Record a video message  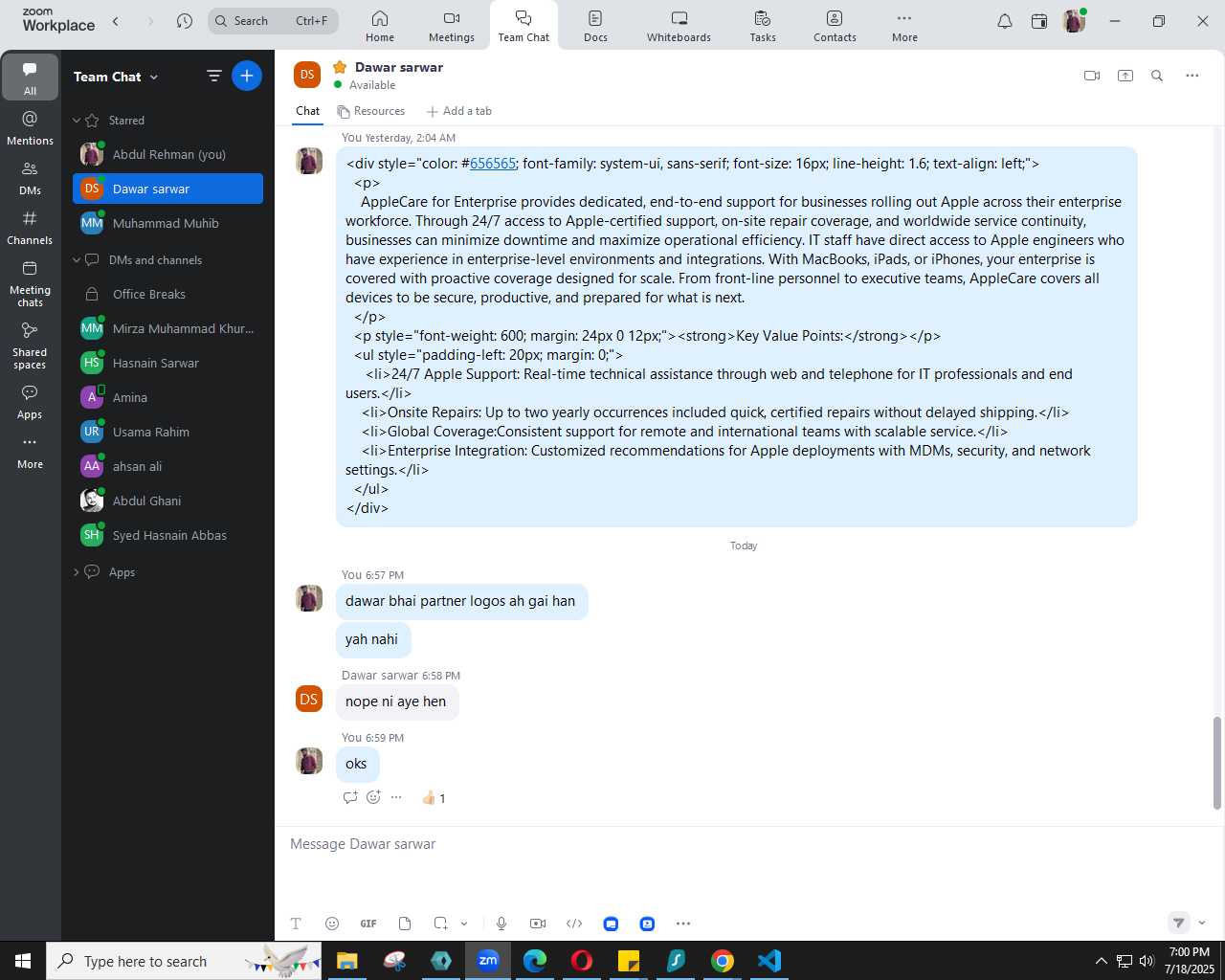[538, 924]
